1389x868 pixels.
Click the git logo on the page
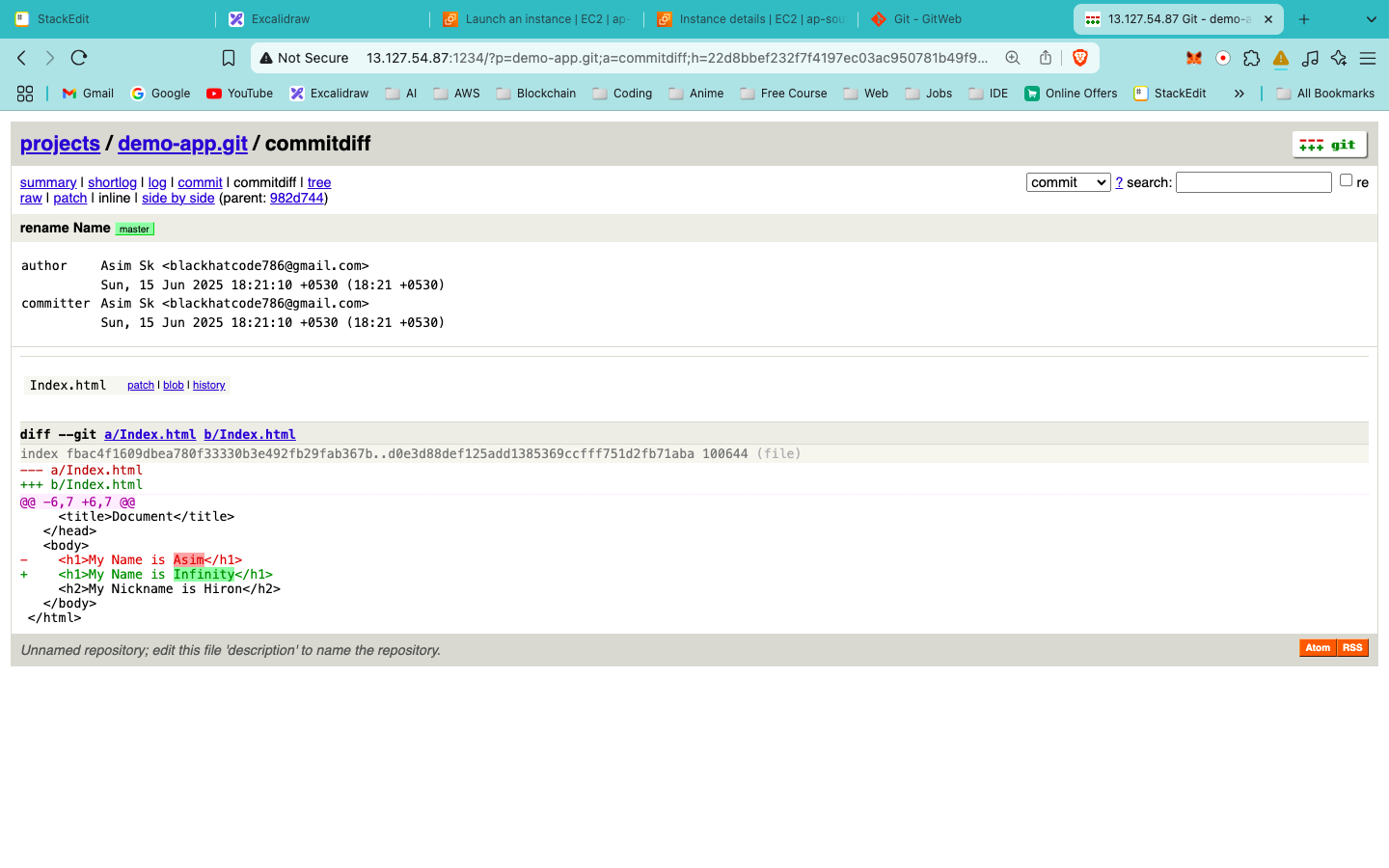[x=1329, y=145]
